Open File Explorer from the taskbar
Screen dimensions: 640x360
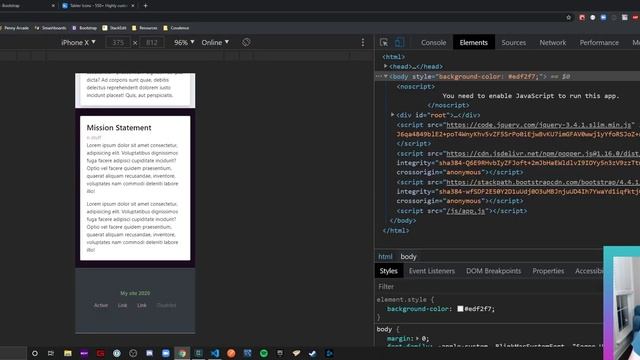pyautogui.click(x=68, y=353)
